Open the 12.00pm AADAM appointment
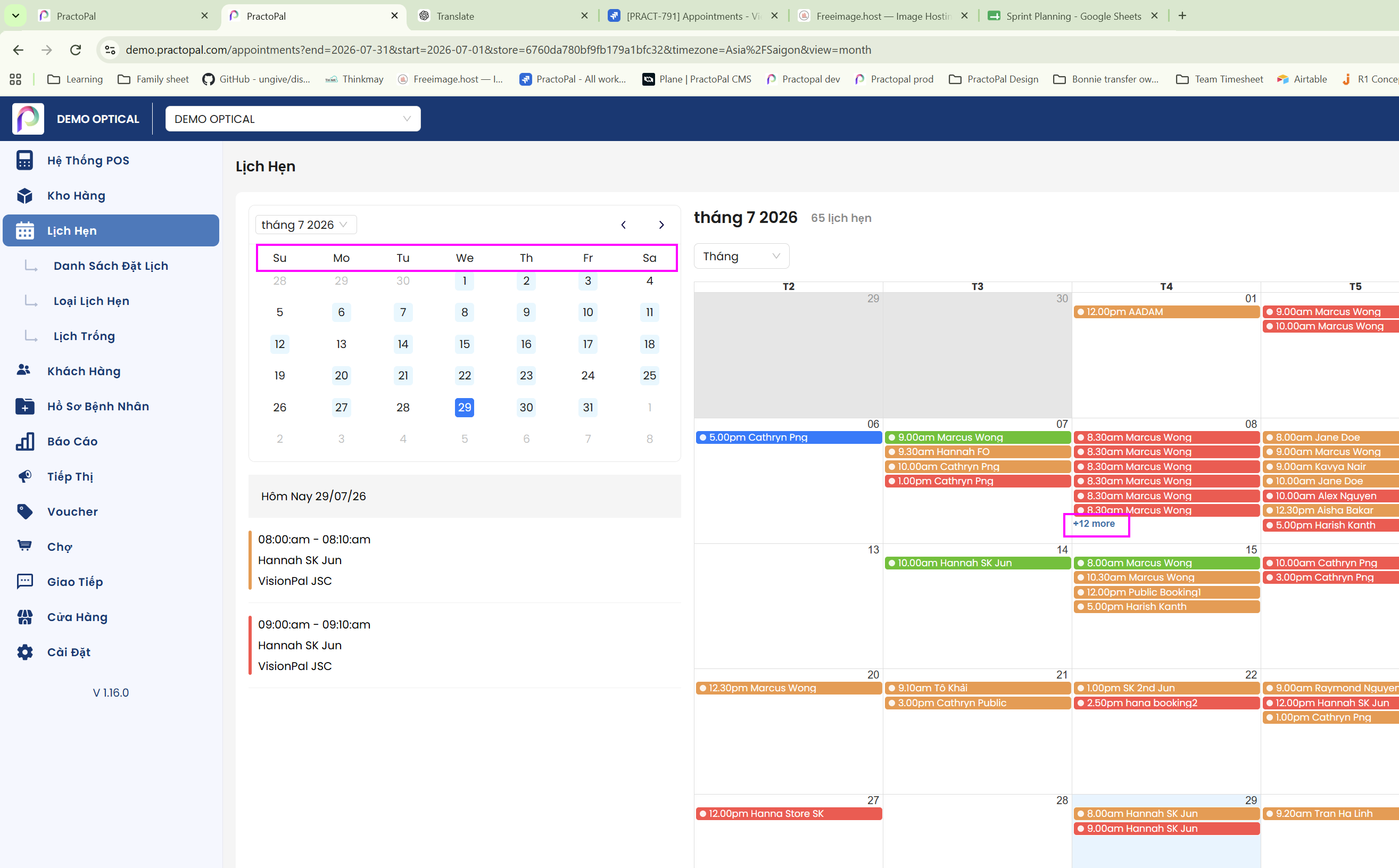Image resolution: width=1399 pixels, height=868 pixels. [x=1166, y=312]
